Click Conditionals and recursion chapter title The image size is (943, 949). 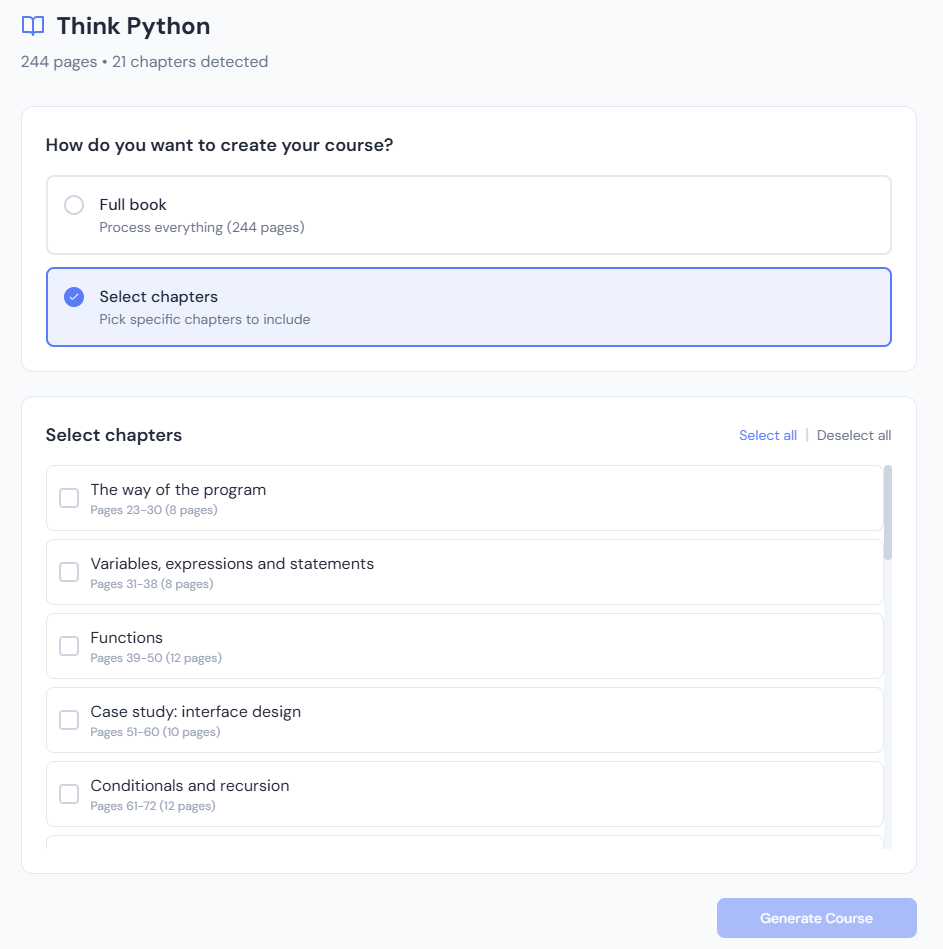pos(190,786)
